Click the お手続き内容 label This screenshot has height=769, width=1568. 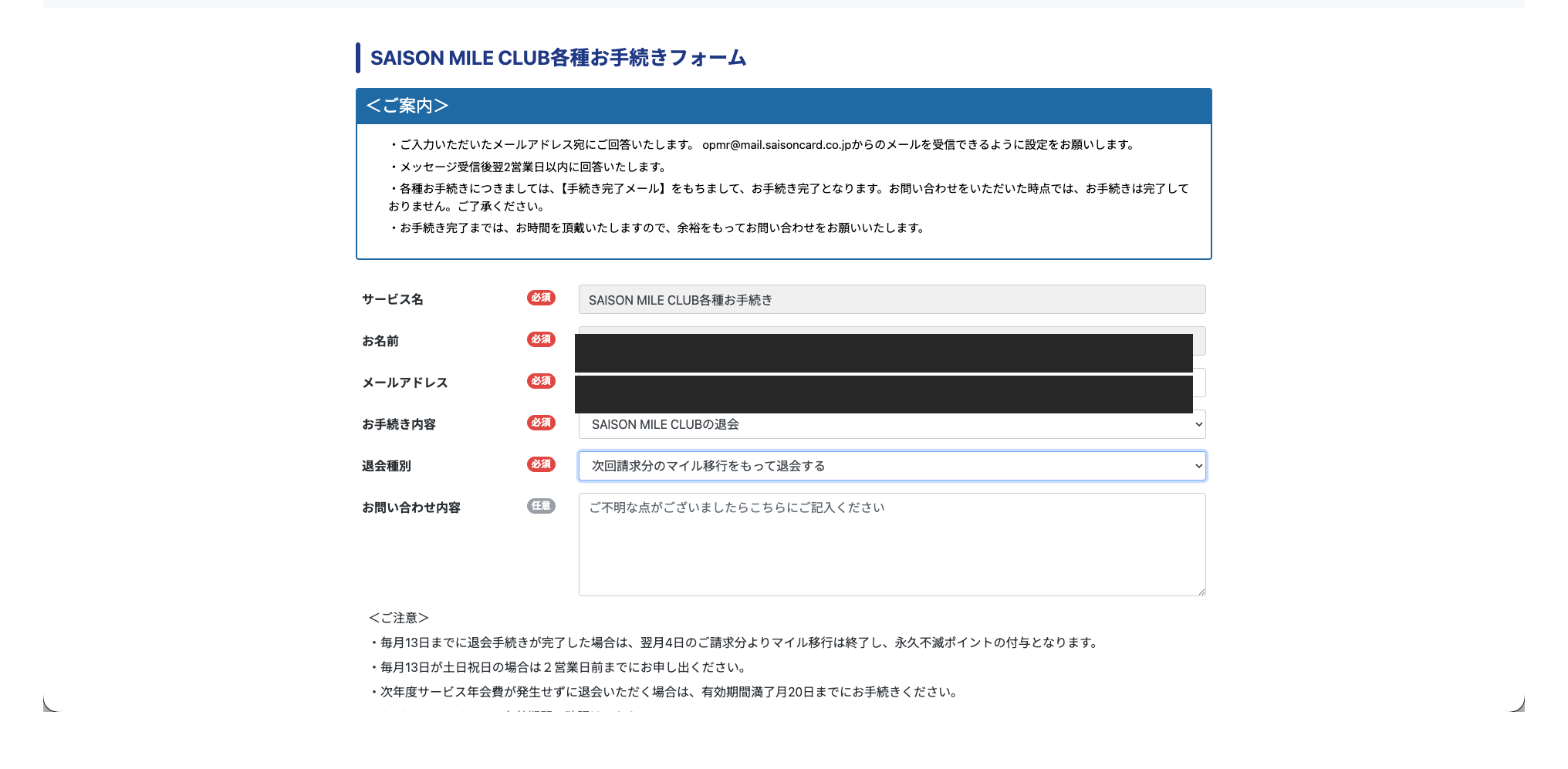pos(399,424)
